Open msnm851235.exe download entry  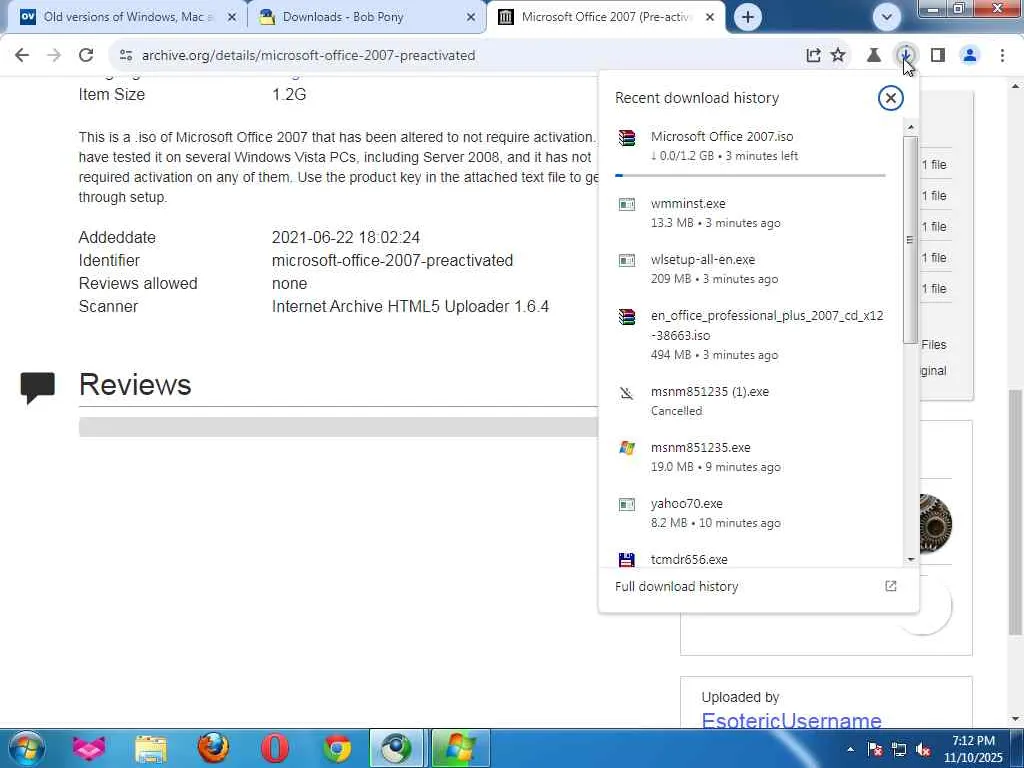click(x=750, y=457)
